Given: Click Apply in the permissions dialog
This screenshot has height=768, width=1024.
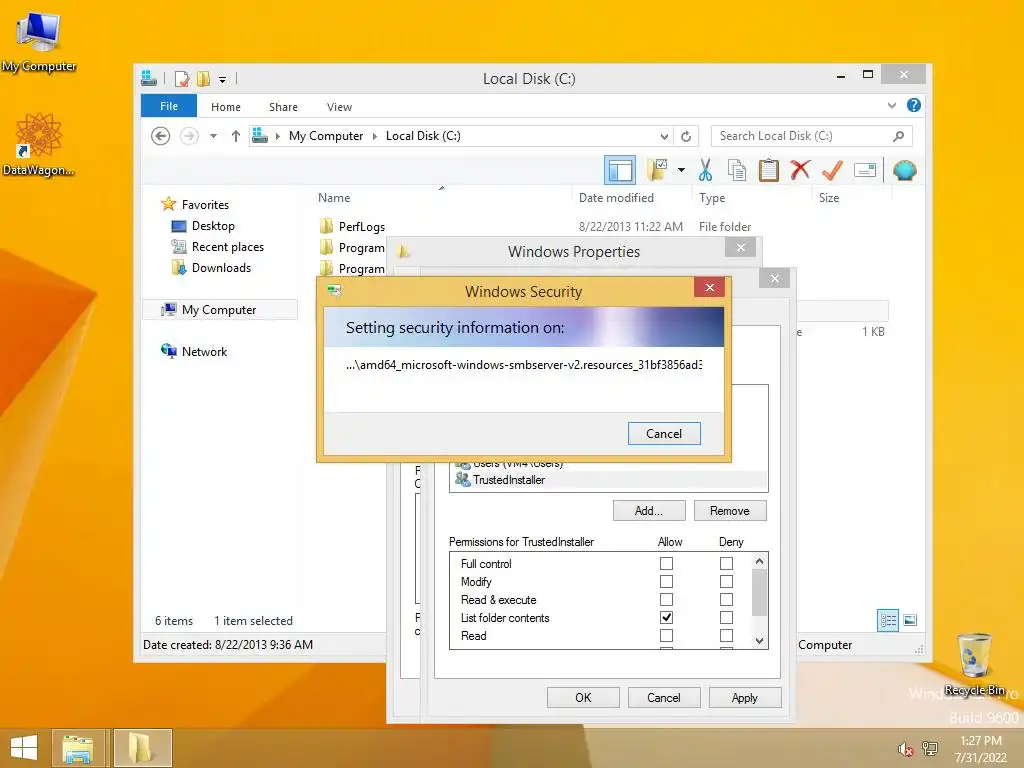Looking at the screenshot, I should (x=745, y=697).
